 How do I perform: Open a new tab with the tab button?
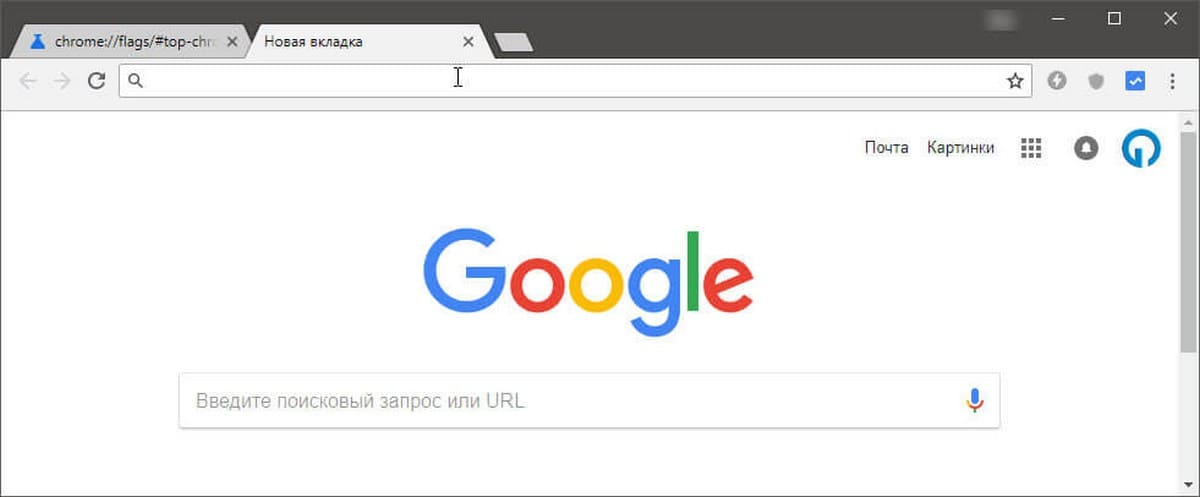pyautogui.click(x=514, y=42)
